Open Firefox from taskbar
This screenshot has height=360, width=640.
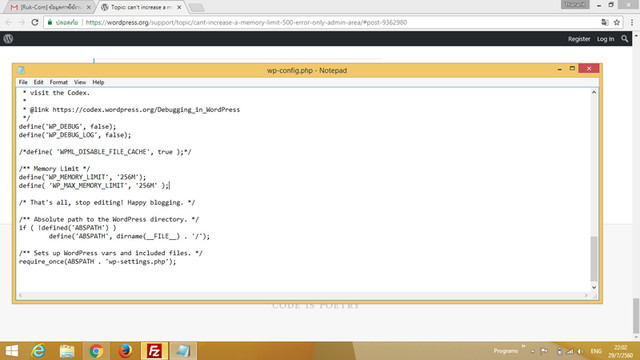tap(125, 351)
